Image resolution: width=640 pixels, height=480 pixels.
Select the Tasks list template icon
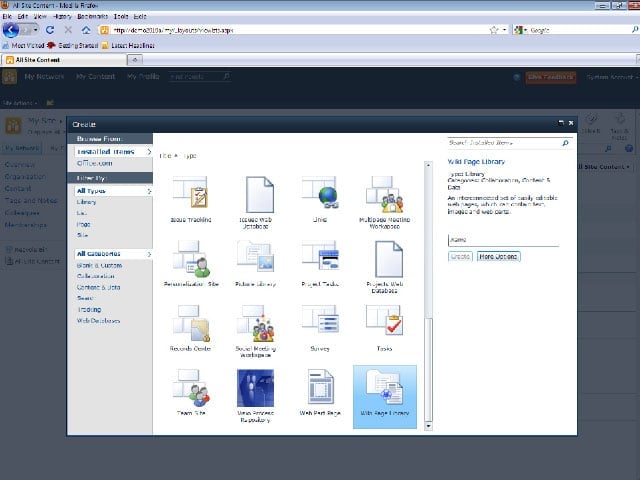(384, 320)
